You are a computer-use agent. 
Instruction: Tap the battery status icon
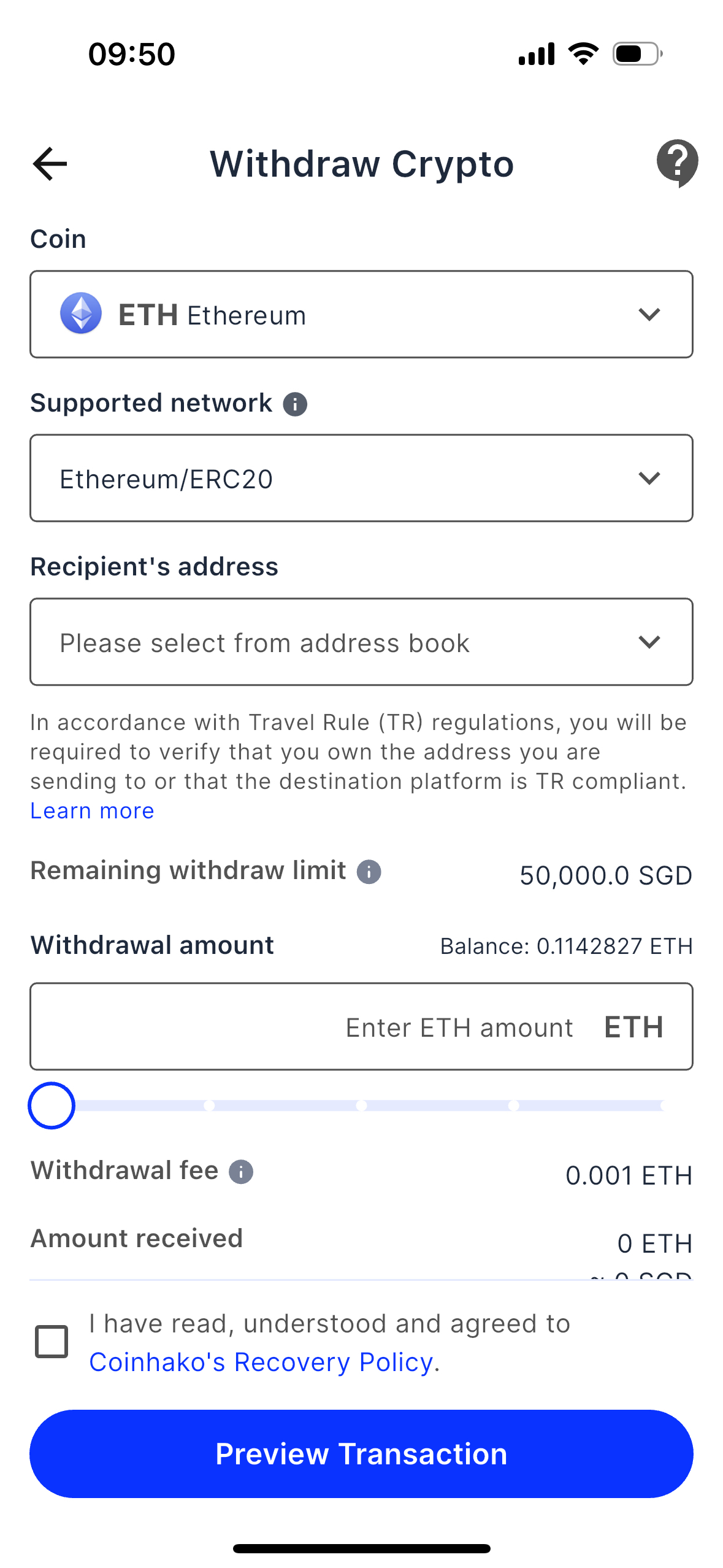tap(638, 54)
